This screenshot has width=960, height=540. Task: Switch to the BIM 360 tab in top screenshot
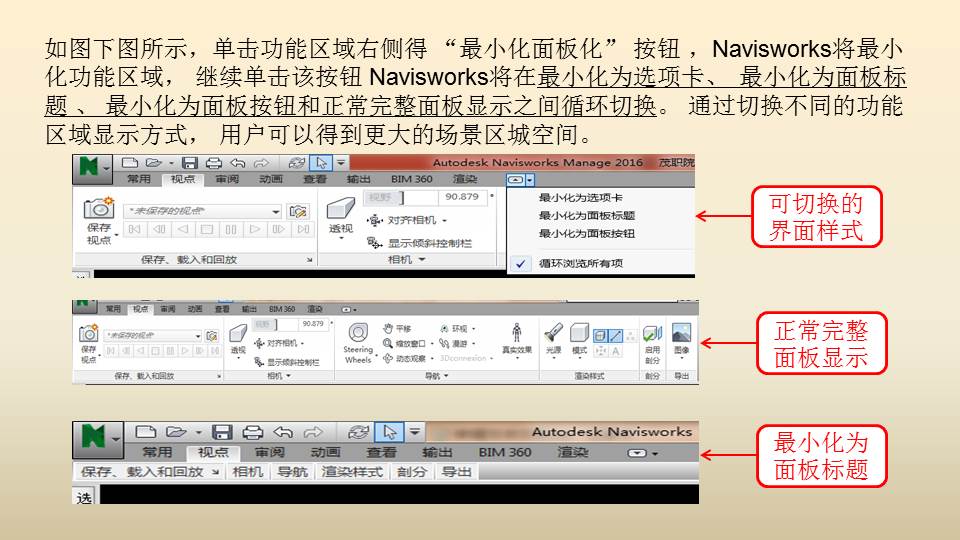(411, 179)
